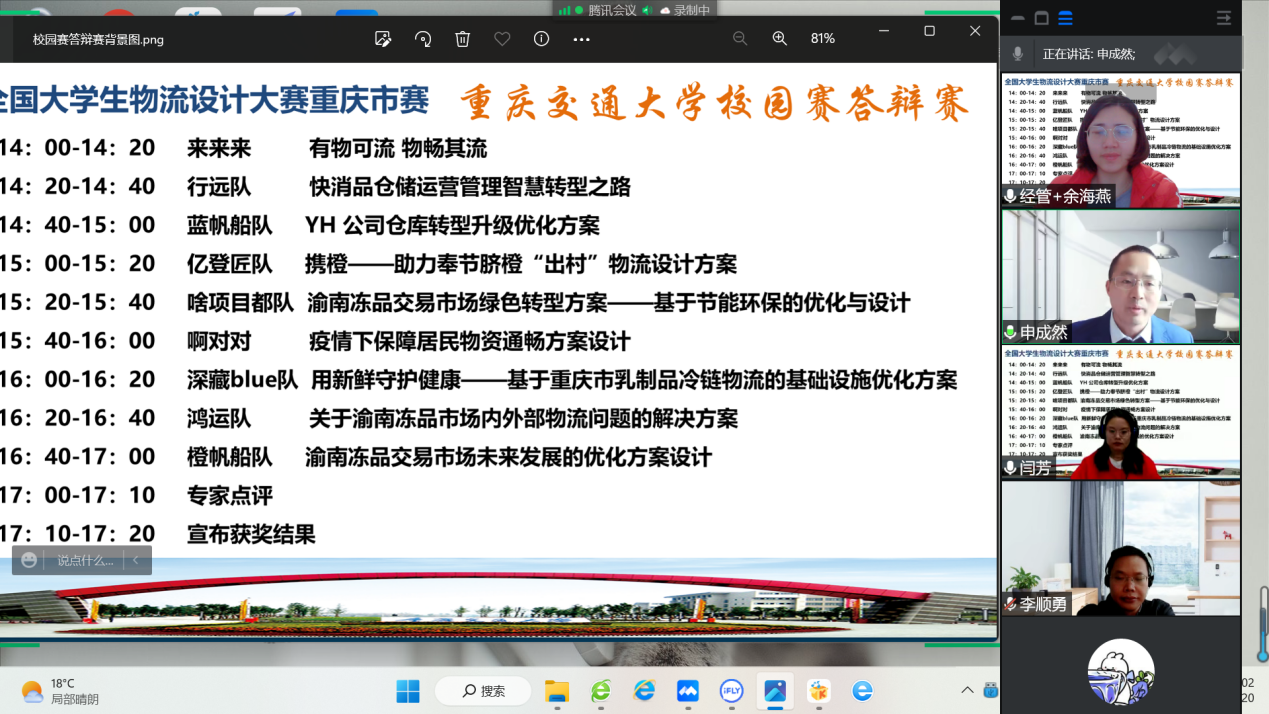
Task: Collapse the chat bar with the left chevron
Action: [x=136, y=560]
